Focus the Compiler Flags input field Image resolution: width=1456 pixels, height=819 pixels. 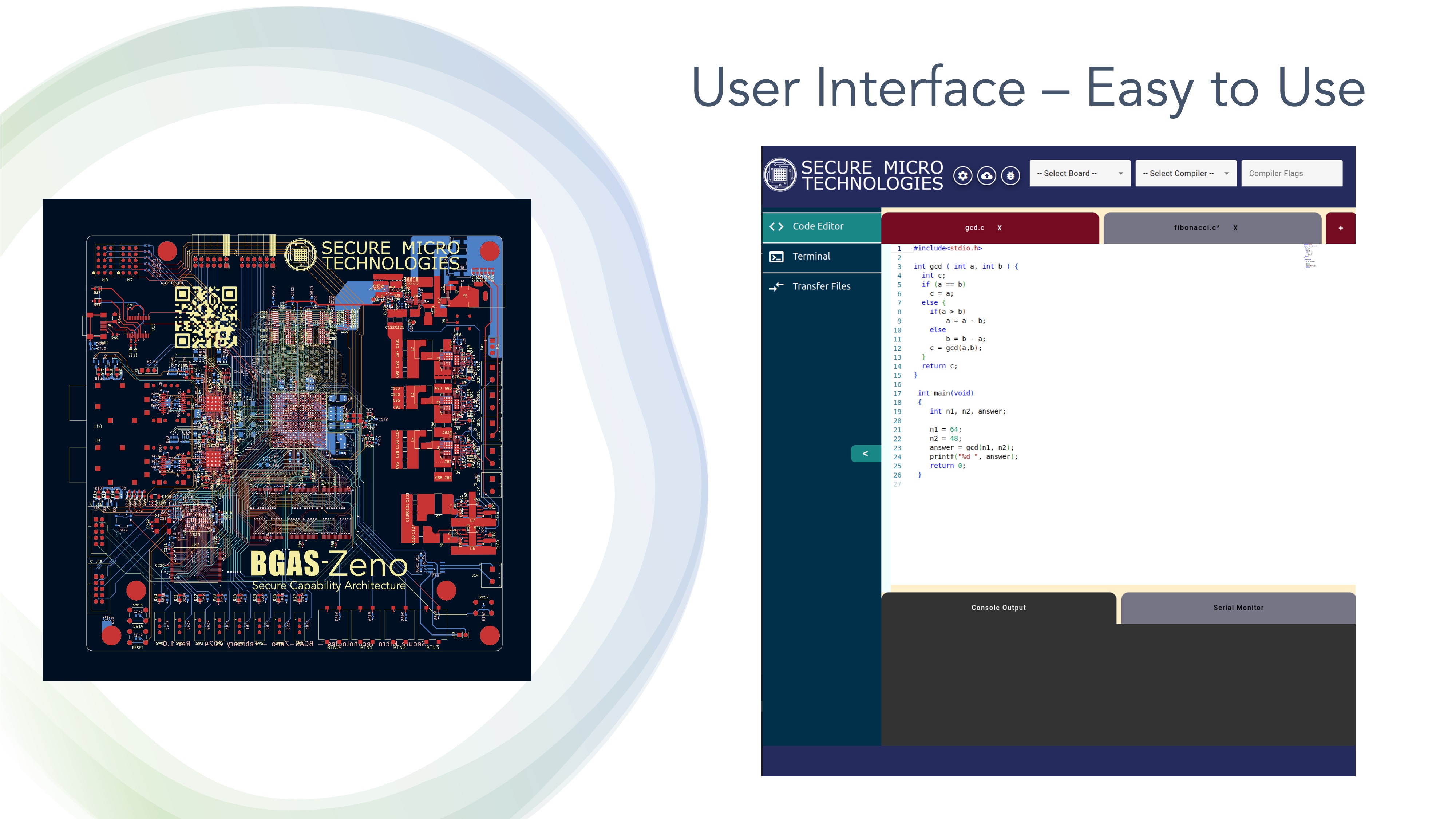click(1291, 174)
